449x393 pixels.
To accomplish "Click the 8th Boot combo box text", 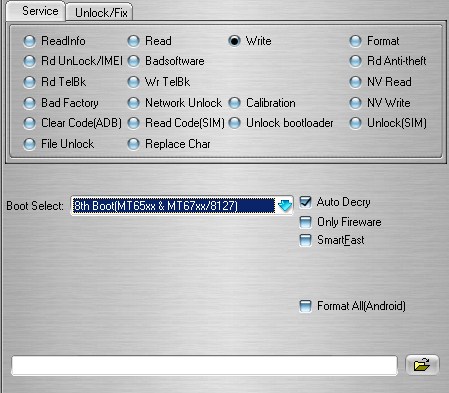I will (x=173, y=206).
